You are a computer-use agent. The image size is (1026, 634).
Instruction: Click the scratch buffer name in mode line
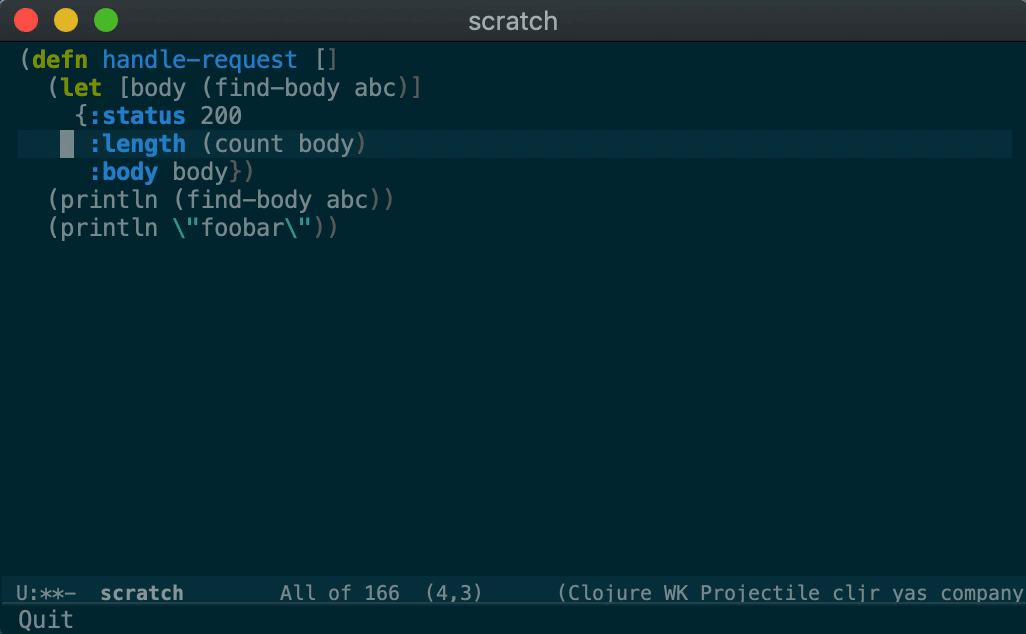pos(141,593)
